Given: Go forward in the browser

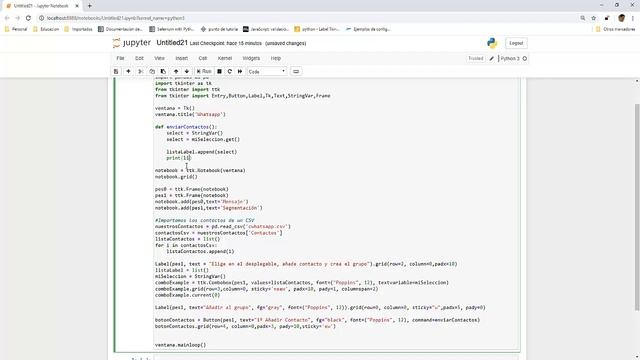Looking at the screenshot, I should coord(18,18).
